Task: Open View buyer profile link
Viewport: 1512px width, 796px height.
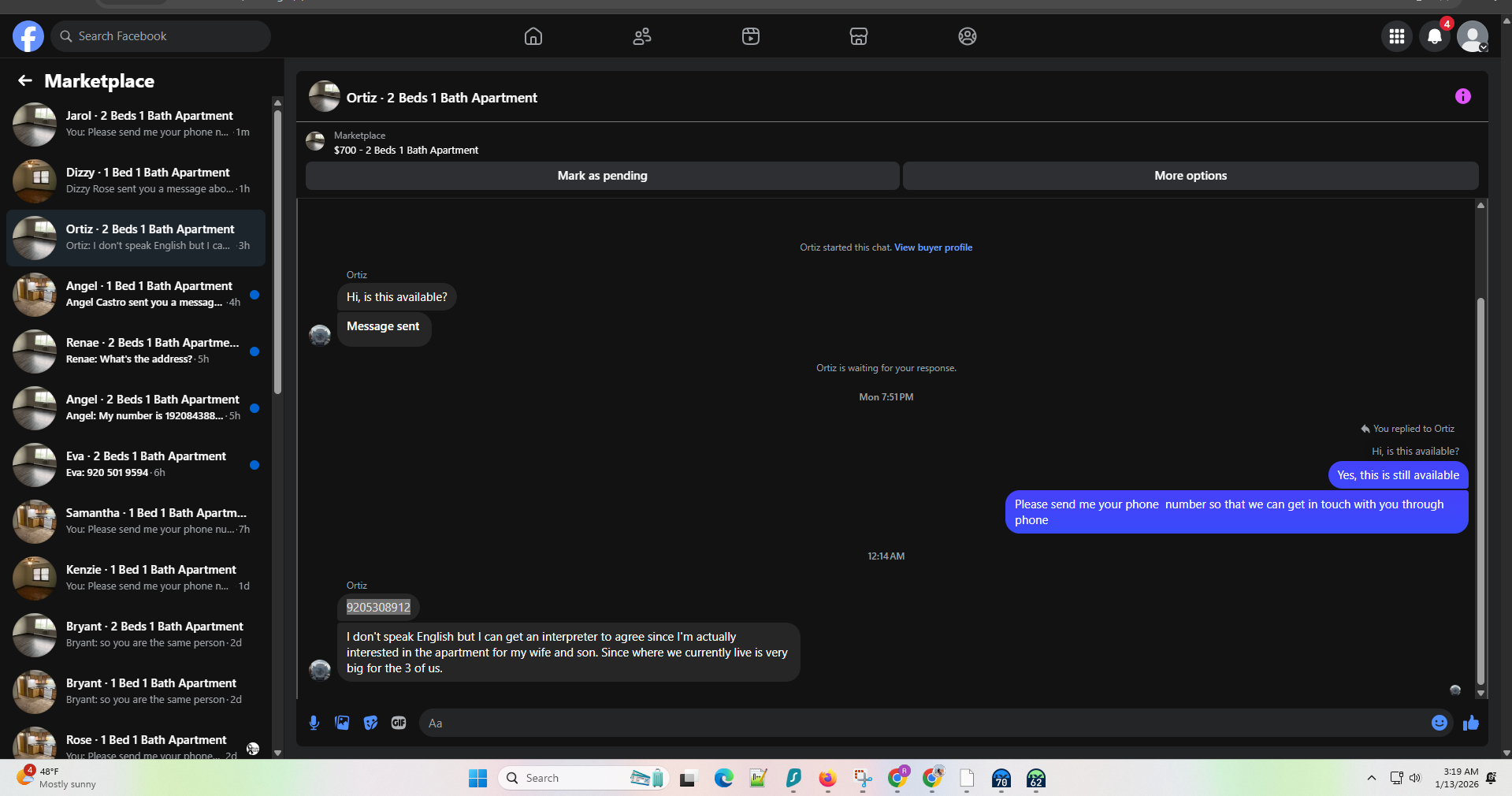Action: click(x=933, y=247)
